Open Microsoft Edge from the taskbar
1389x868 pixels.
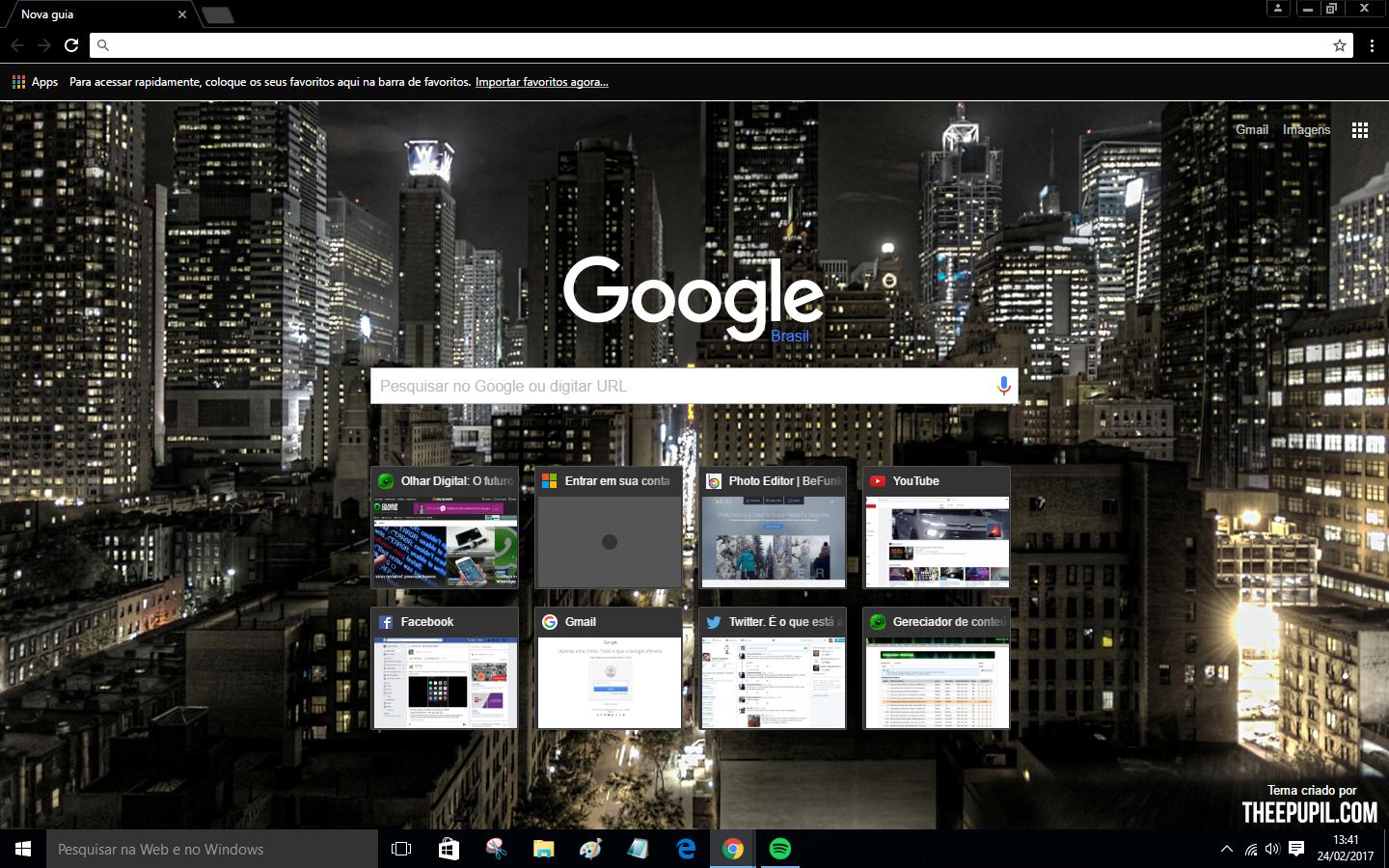click(x=686, y=849)
